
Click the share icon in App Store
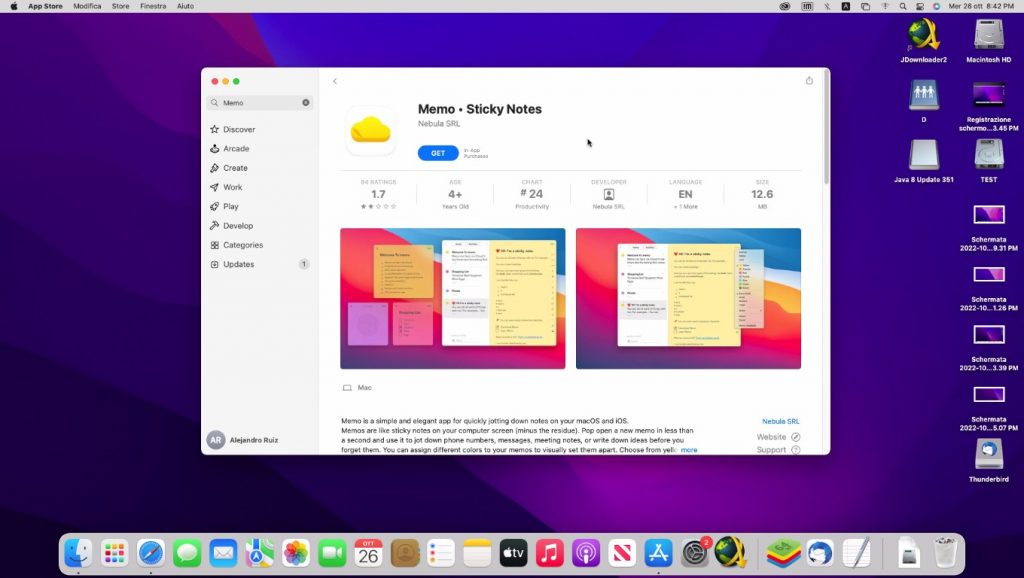[x=809, y=81]
